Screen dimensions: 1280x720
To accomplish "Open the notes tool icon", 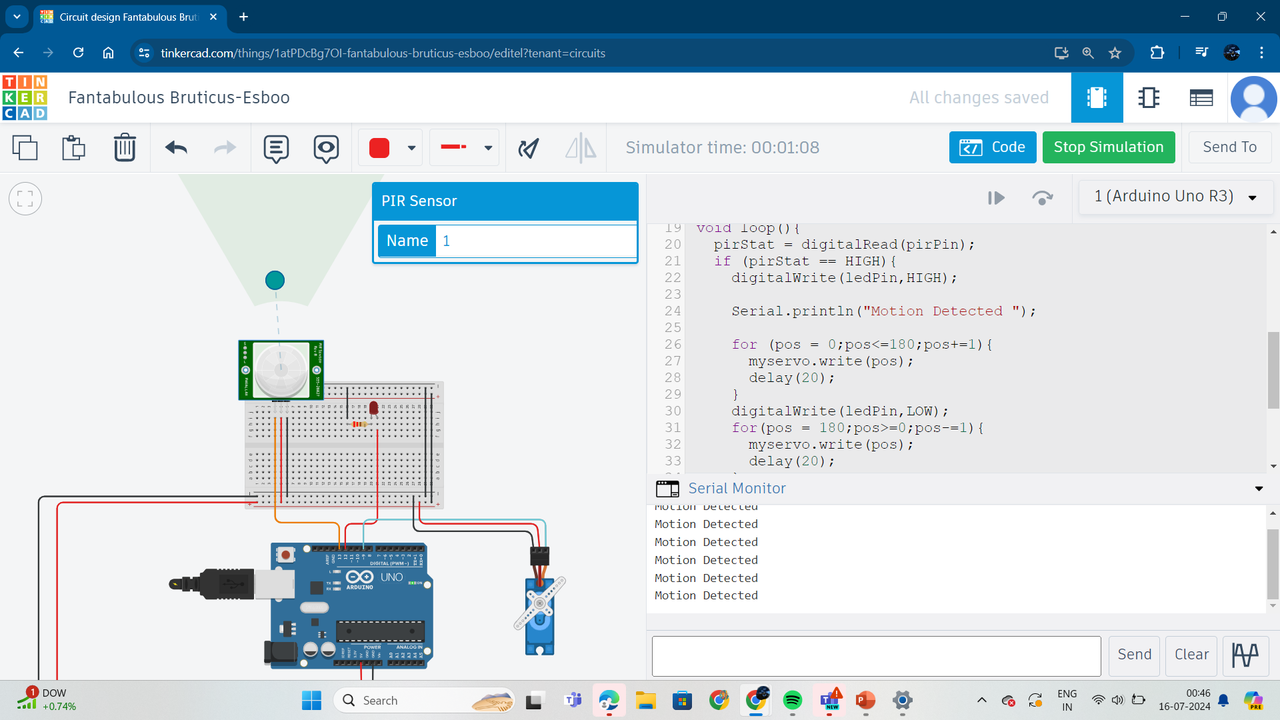I will [276, 149].
